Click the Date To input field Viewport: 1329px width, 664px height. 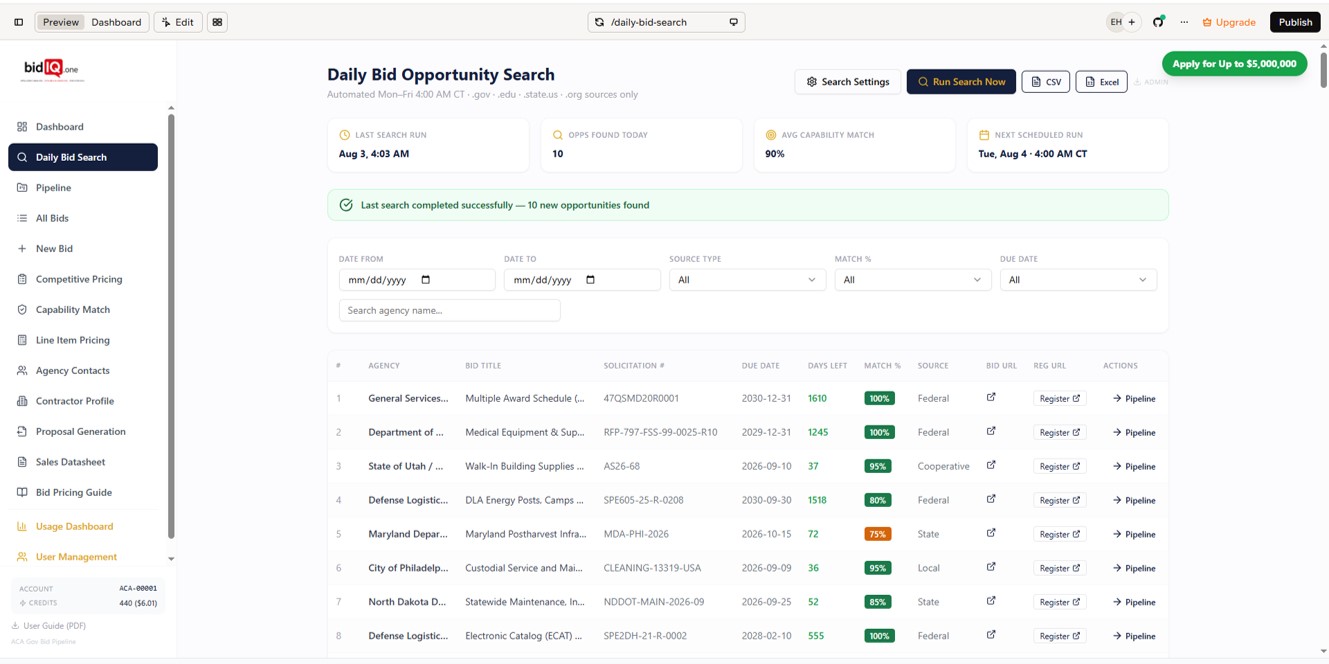point(582,280)
